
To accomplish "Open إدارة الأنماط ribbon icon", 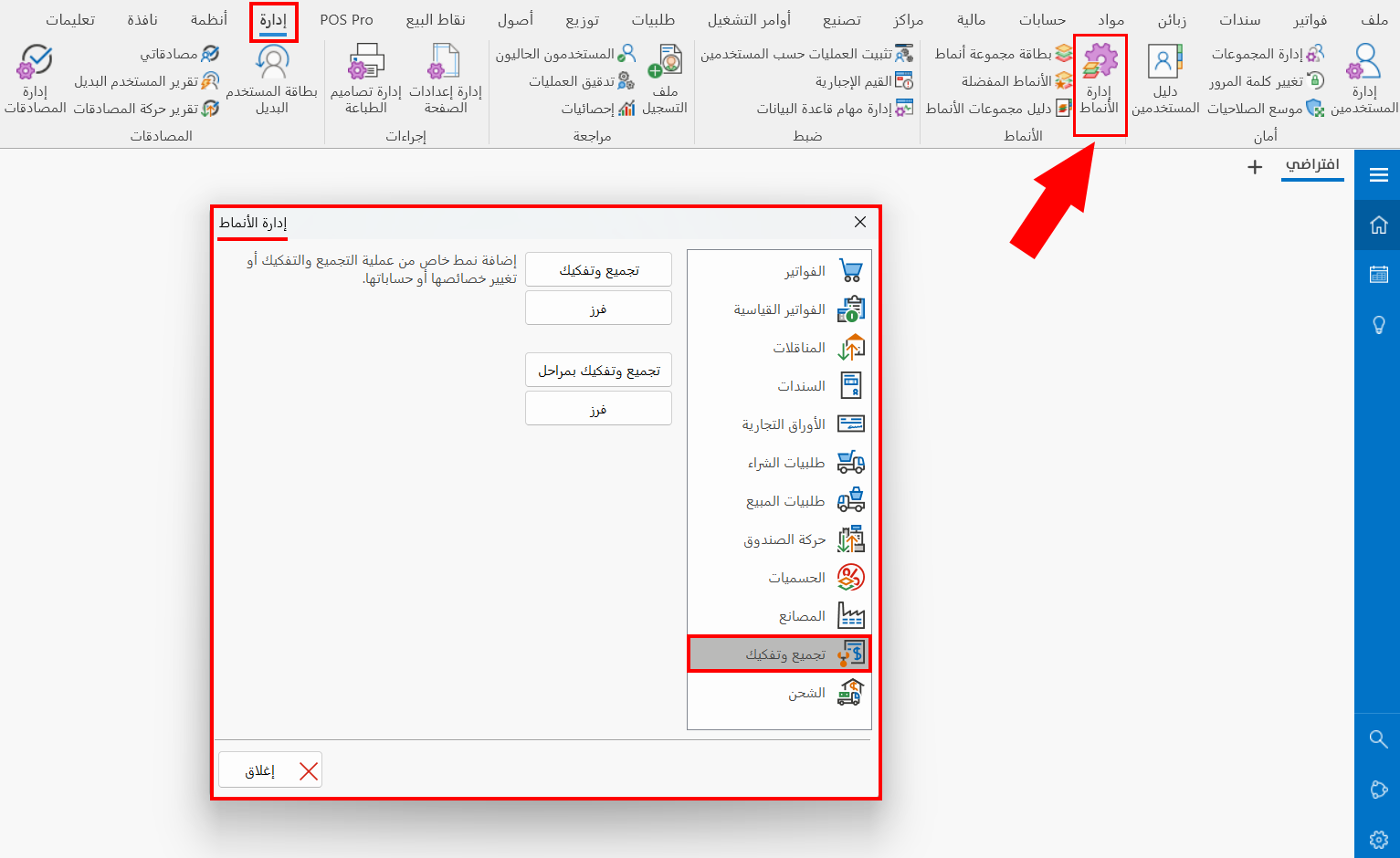I will [x=1100, y=80].
